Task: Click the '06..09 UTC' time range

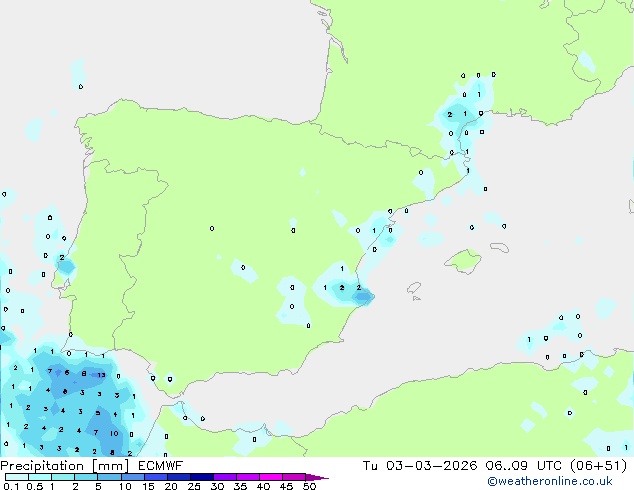Action: pyautogui.click(x=524, y=465)
